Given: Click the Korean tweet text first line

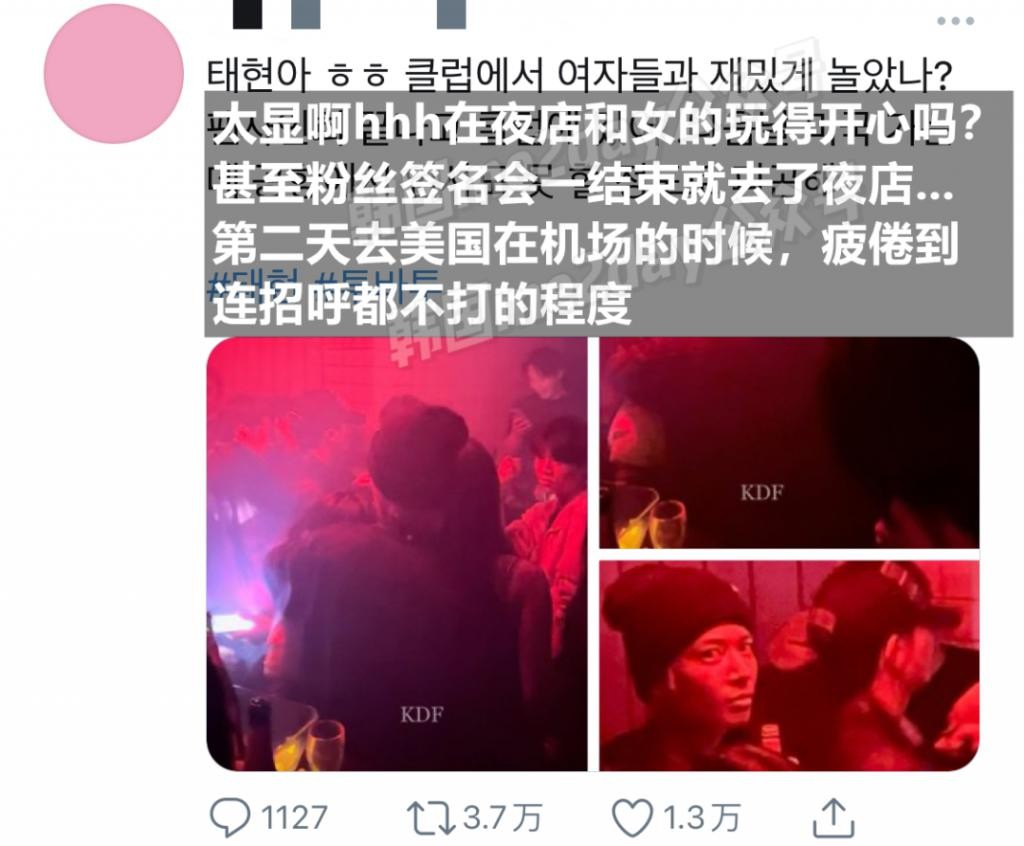Looking at the screenshot, I should [579, 75].
